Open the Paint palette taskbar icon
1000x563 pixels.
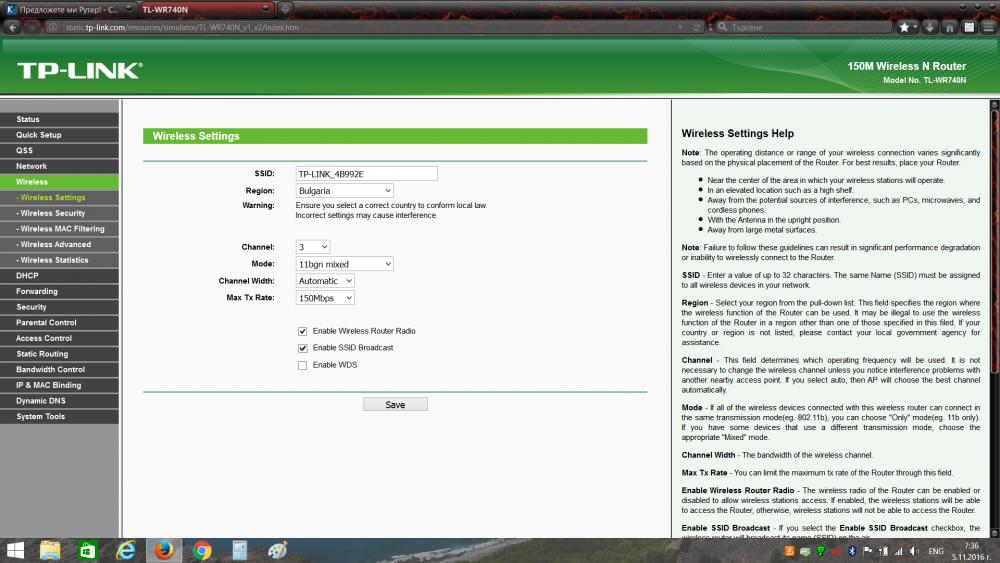tap(277, 550)
